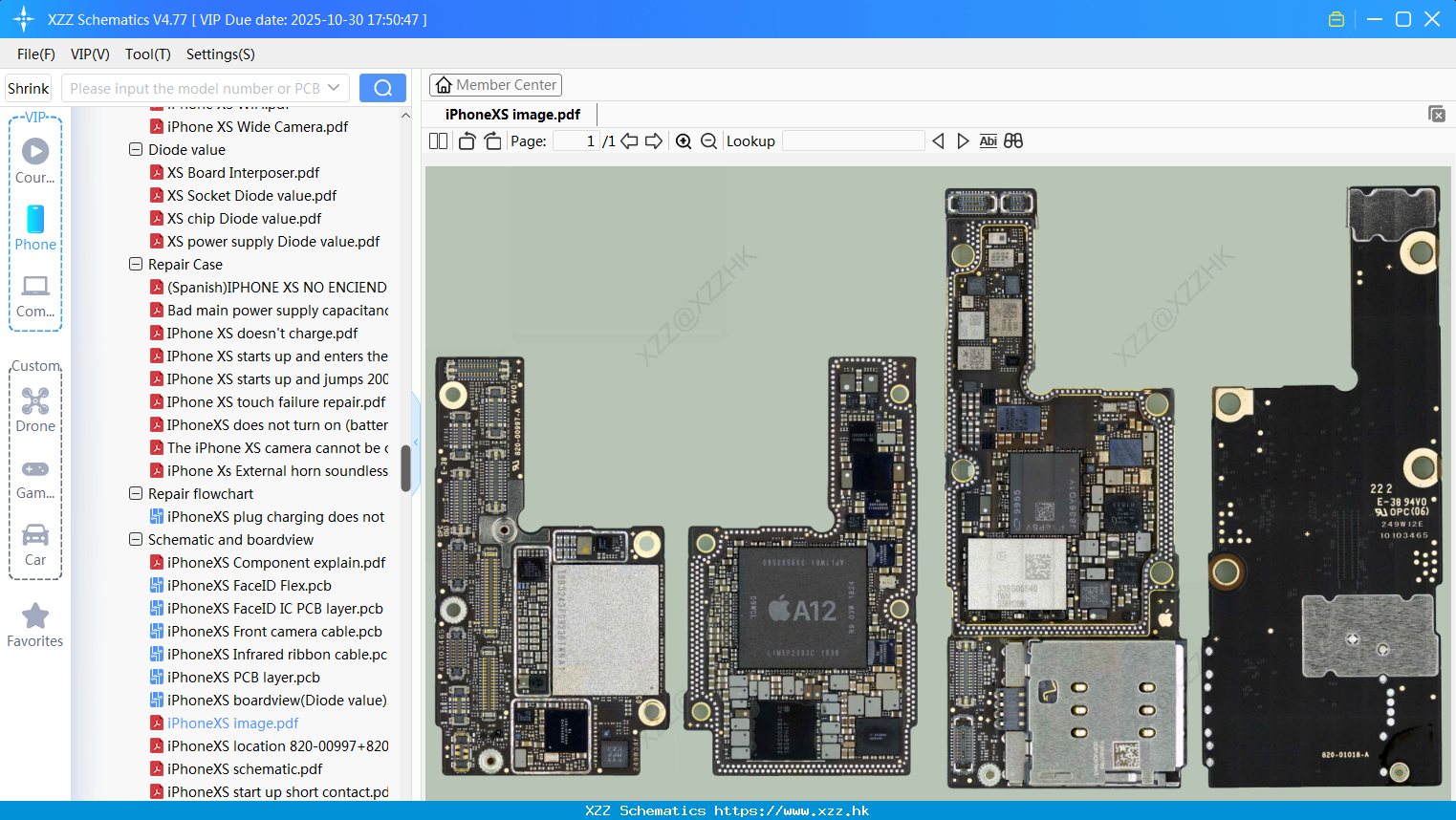Open iPhone Xs External horn soundless file
Viewport: 1456px width, 820px height.
coord(277,470)
